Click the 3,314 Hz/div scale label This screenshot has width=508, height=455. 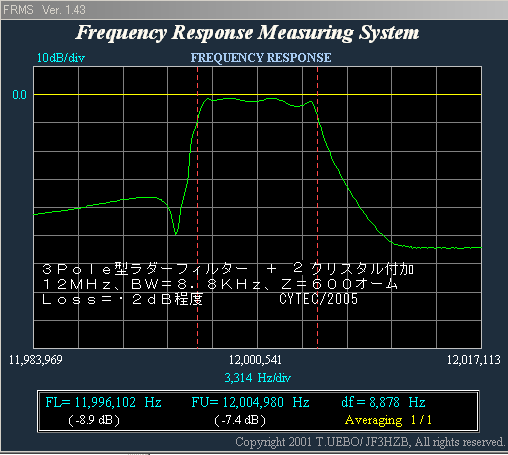click(257, 378)
